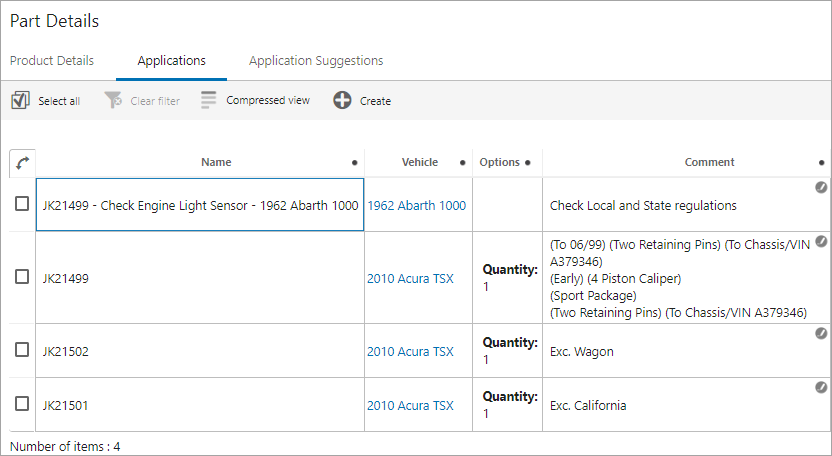The height and width of the screenshot is (456, 832).
Task: Click the Part Details heading
Action: point(54,21)
